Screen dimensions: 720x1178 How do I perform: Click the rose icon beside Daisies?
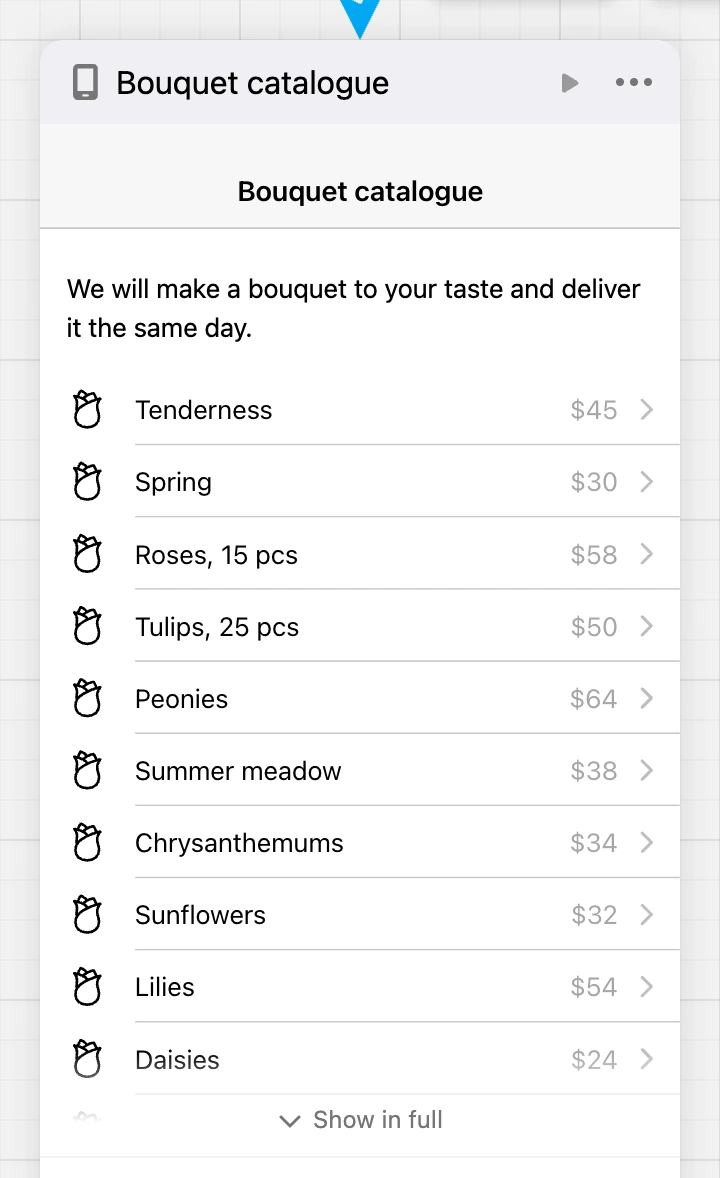[87, 1059]
